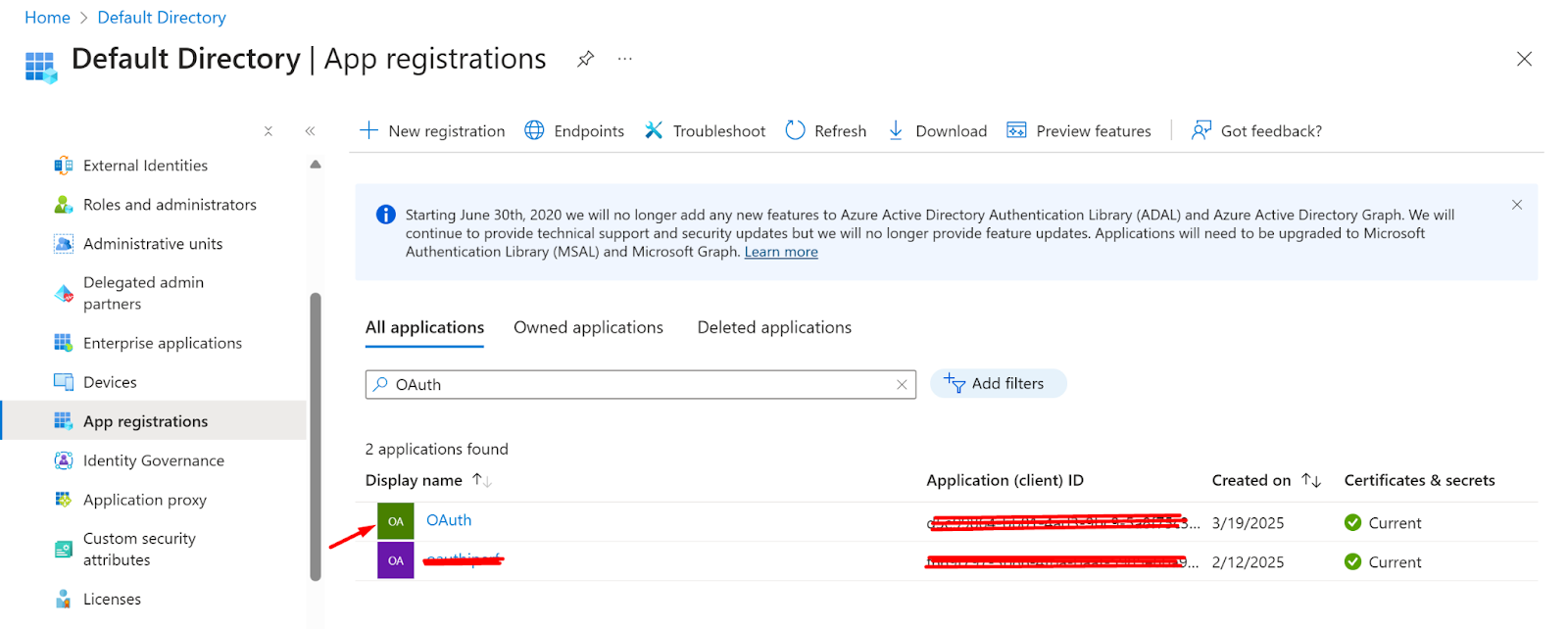
Task: Open the more options ellipsis in header
Action: (x=625, y=59)
